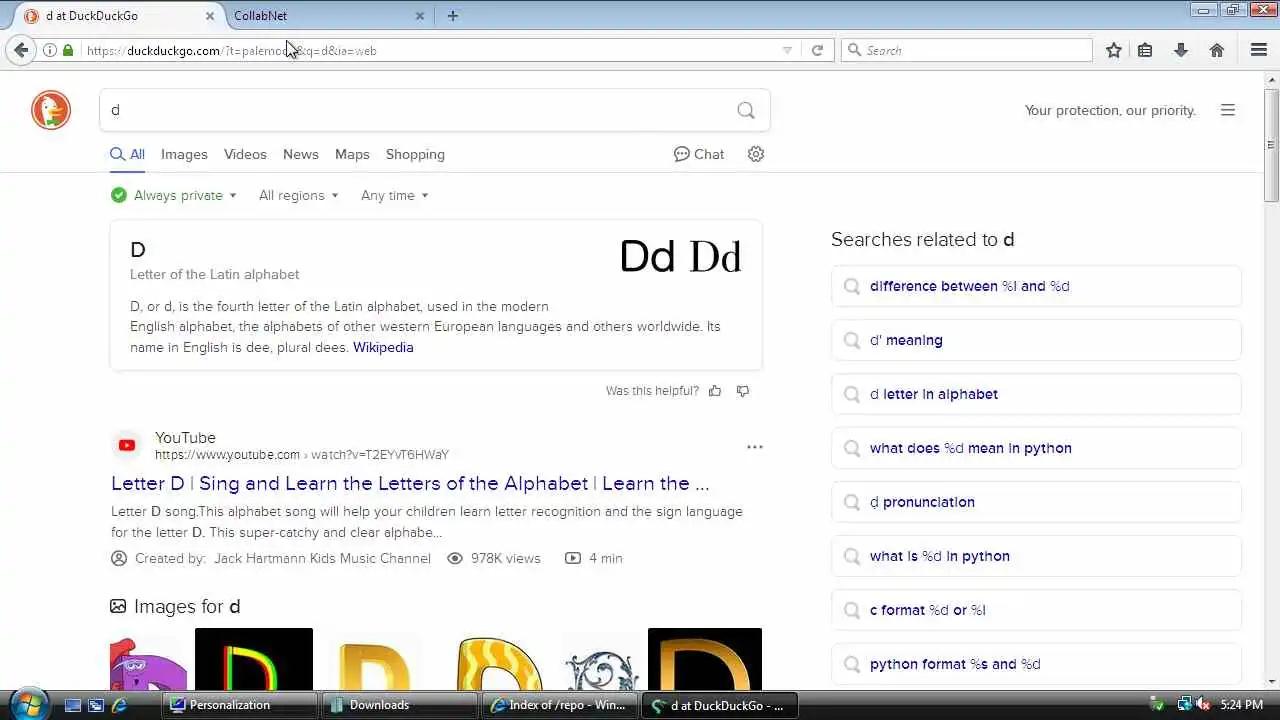Viewport: 1280px width, 720px height.
Task: Click the show desktop quick launch icon
Action: point(73,705)
